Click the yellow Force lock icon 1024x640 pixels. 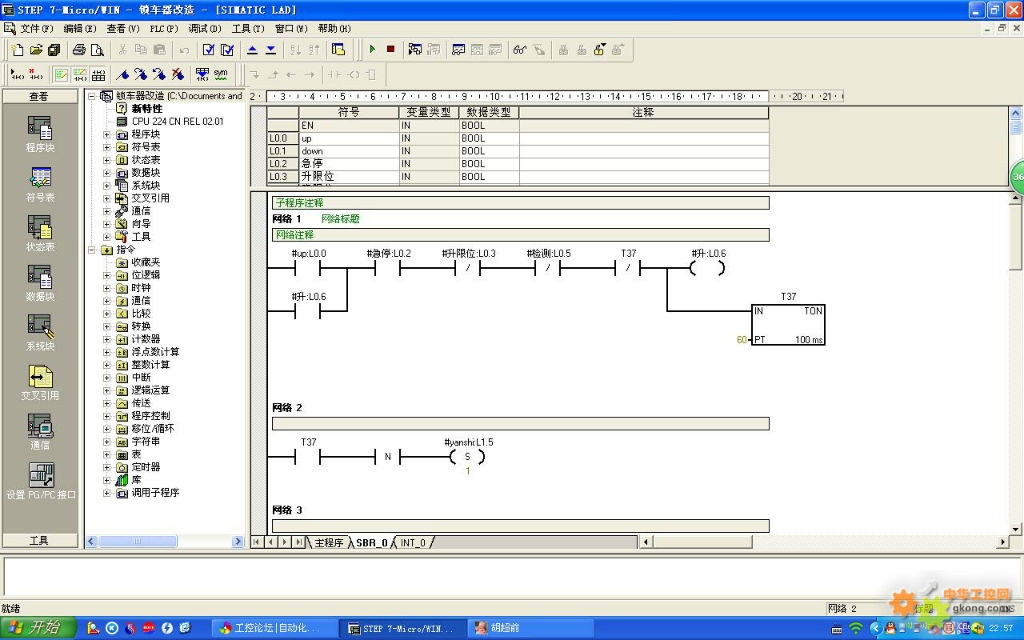coord(600,50)
